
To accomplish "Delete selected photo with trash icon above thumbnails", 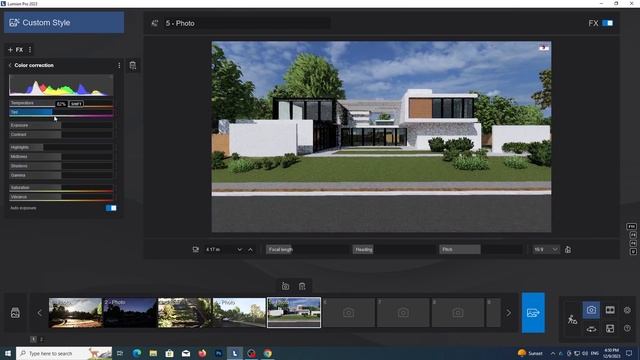I will pos(302,286).
